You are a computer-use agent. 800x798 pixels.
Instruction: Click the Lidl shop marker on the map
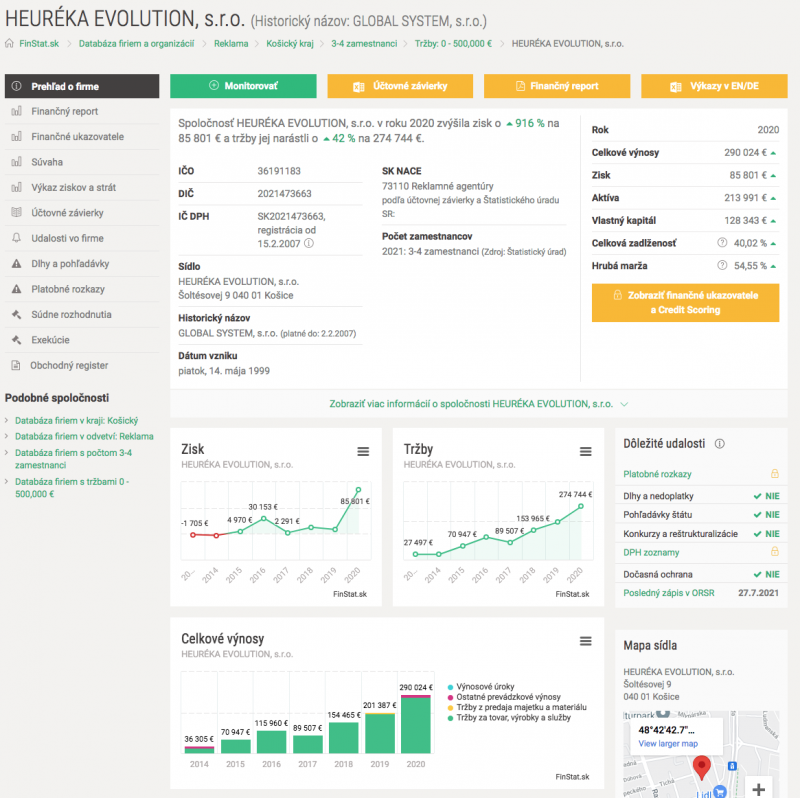click(719, 792)
